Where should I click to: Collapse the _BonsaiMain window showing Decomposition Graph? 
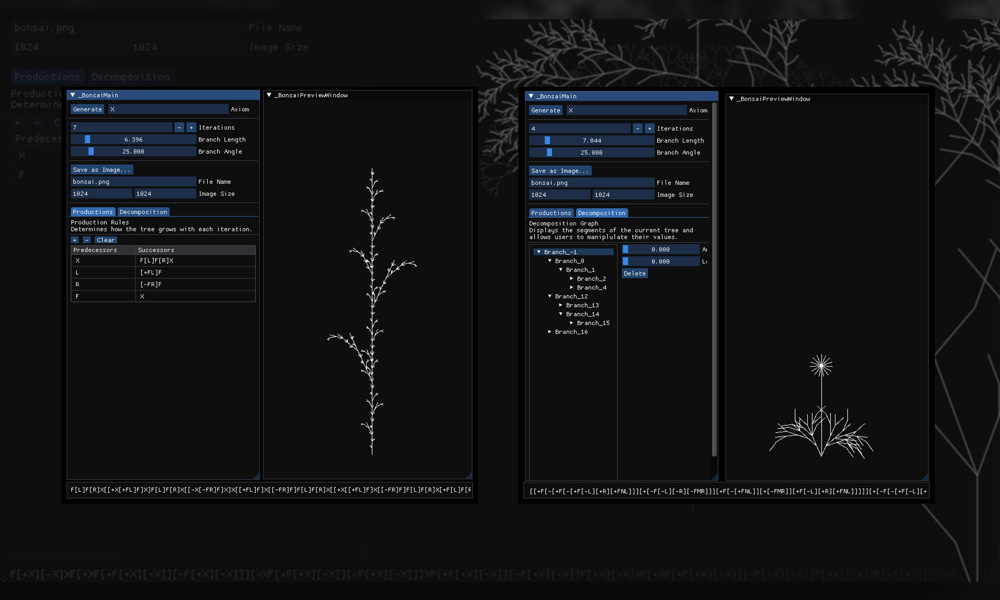(532, 97)
